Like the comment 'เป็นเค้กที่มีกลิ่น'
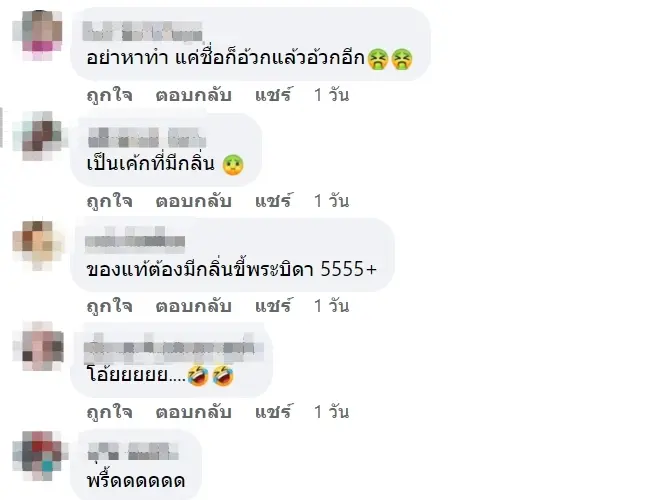665x500 pixels. (x=109, y=201)
